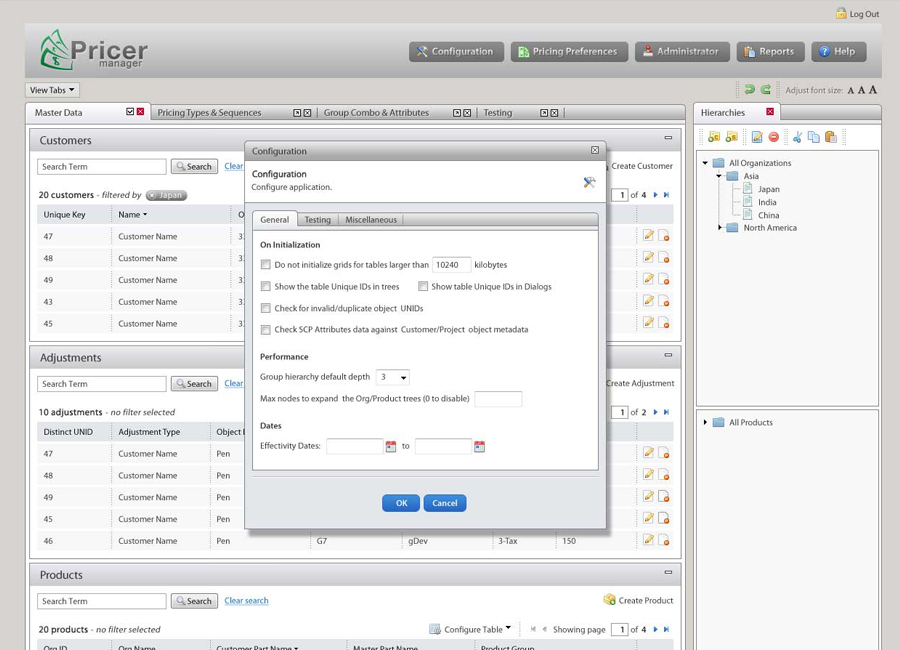Open calendar picker for Effectivity end date
The image size is (900, 650).
479,446
